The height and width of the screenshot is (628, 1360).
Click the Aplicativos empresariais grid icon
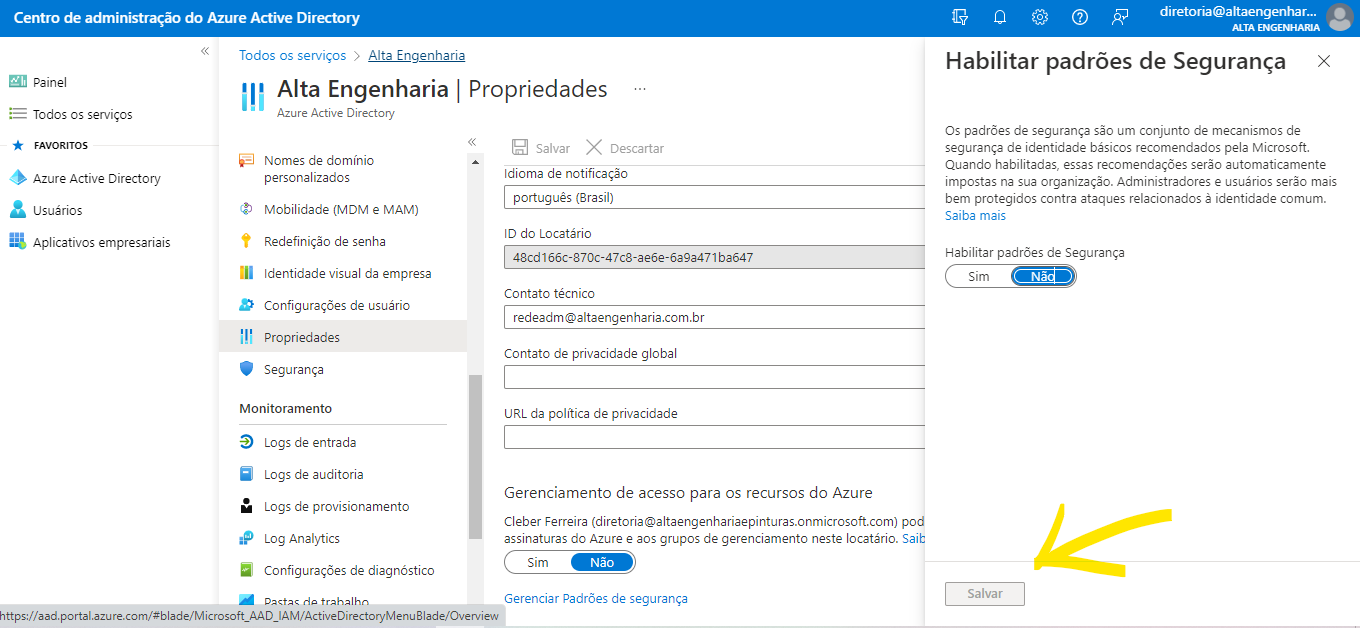[x=17, y=242]
